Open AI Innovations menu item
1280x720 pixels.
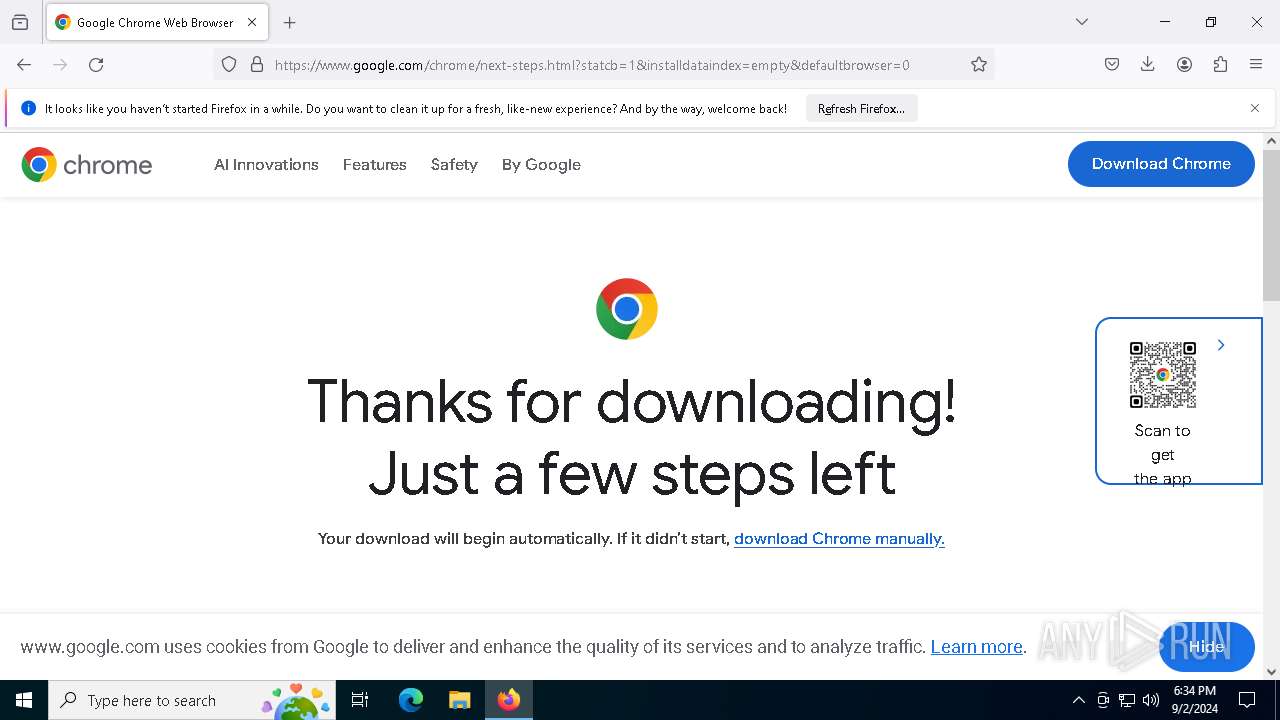pyautogui.click(x=266, y=165)
